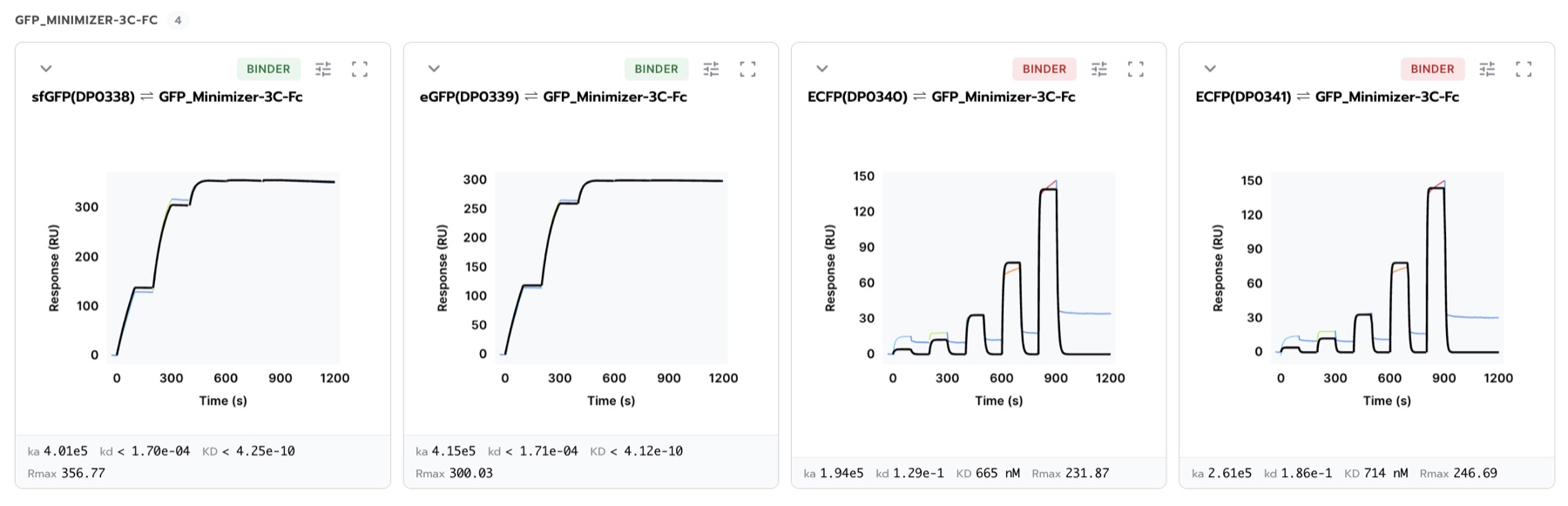The height and width of the screenshot is (506, 1568).
Task: Select the sfGFP(DP0338) ⇌ GFP_Minimizer-3C-Fc title
Action: (x=167, y=97)
